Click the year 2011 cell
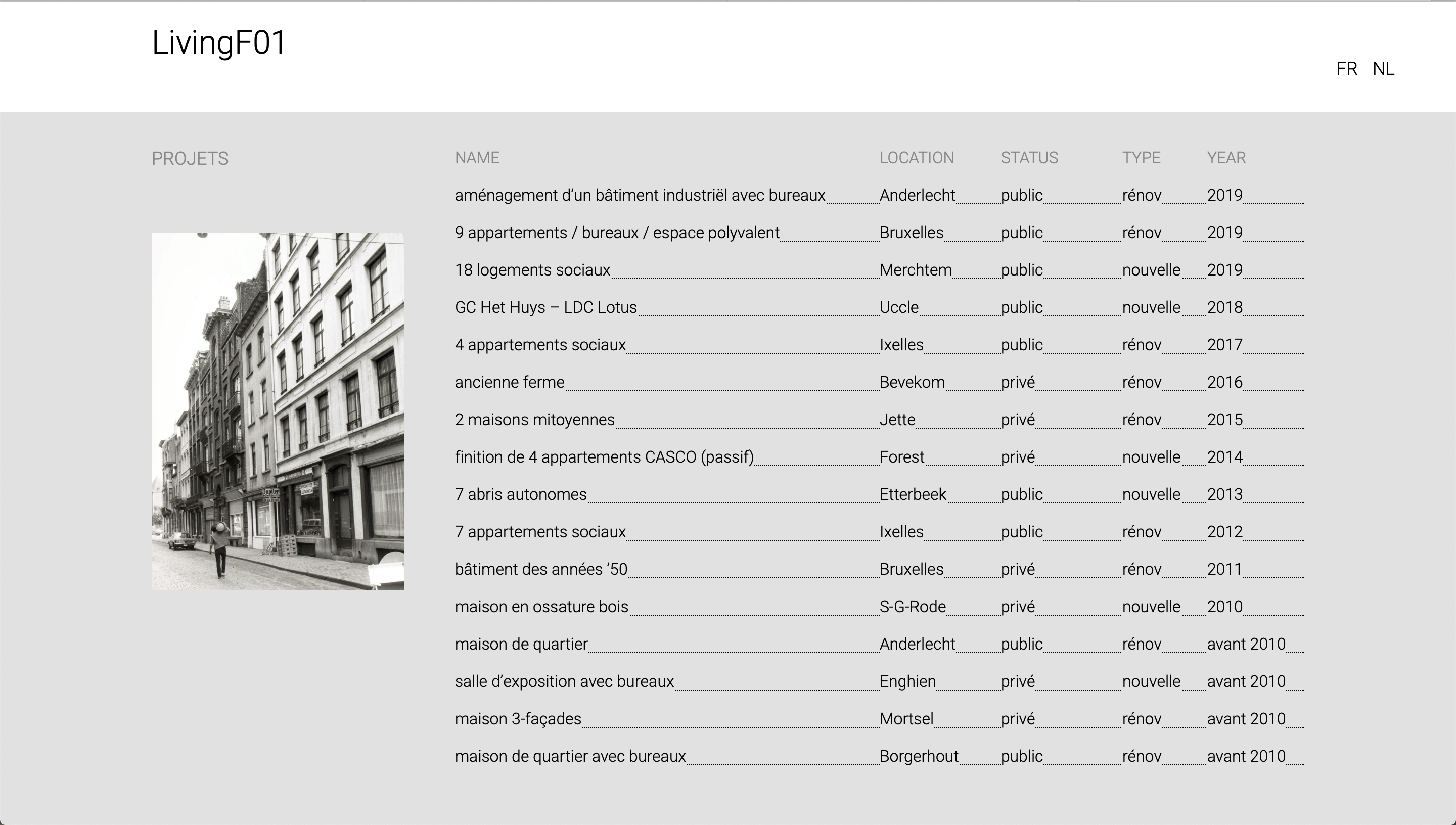The height and width of the screenshot is (825, 1456). click(1225, 569)
